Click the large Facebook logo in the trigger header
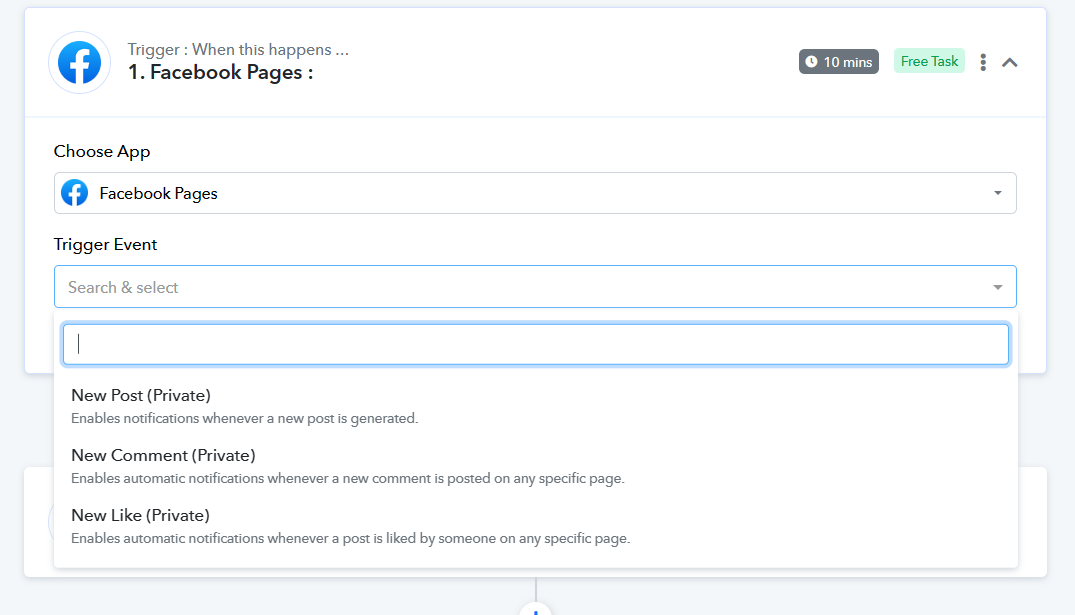The image size is (1075, 615). point(80,62)
